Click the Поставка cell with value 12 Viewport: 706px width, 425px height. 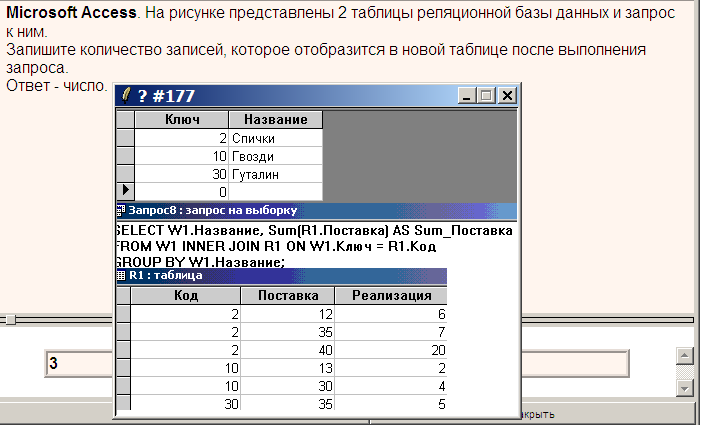pos(288,314)
